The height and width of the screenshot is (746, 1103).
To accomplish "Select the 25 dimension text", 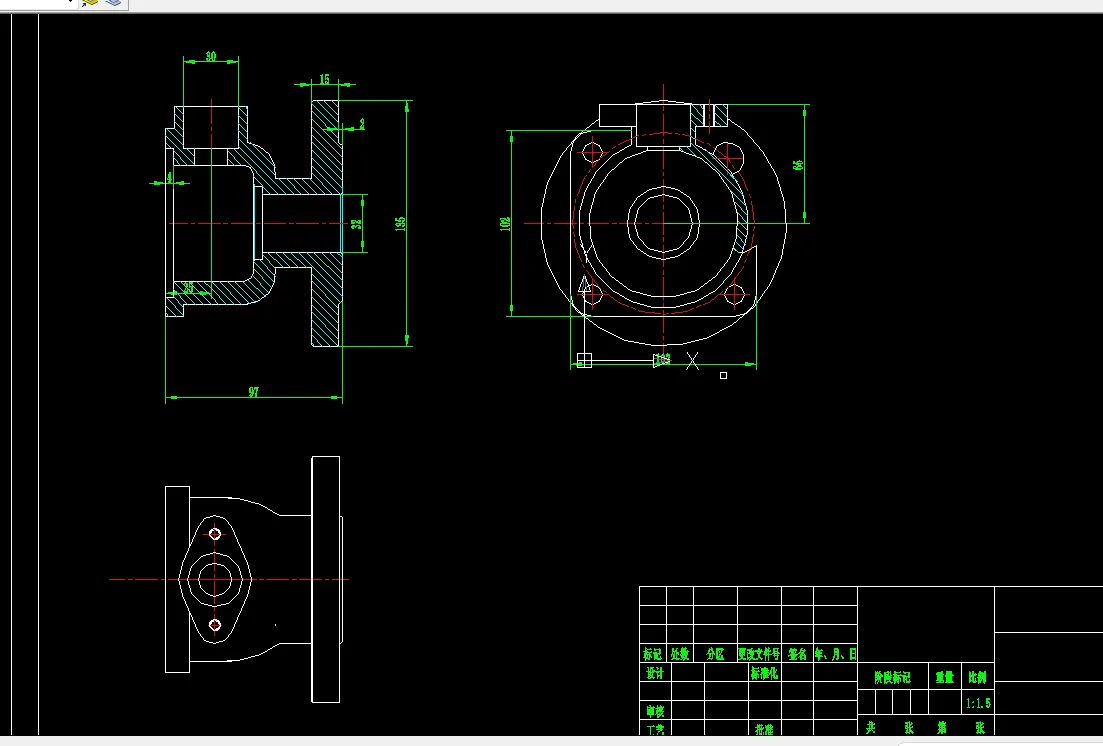I will [189, 287].
